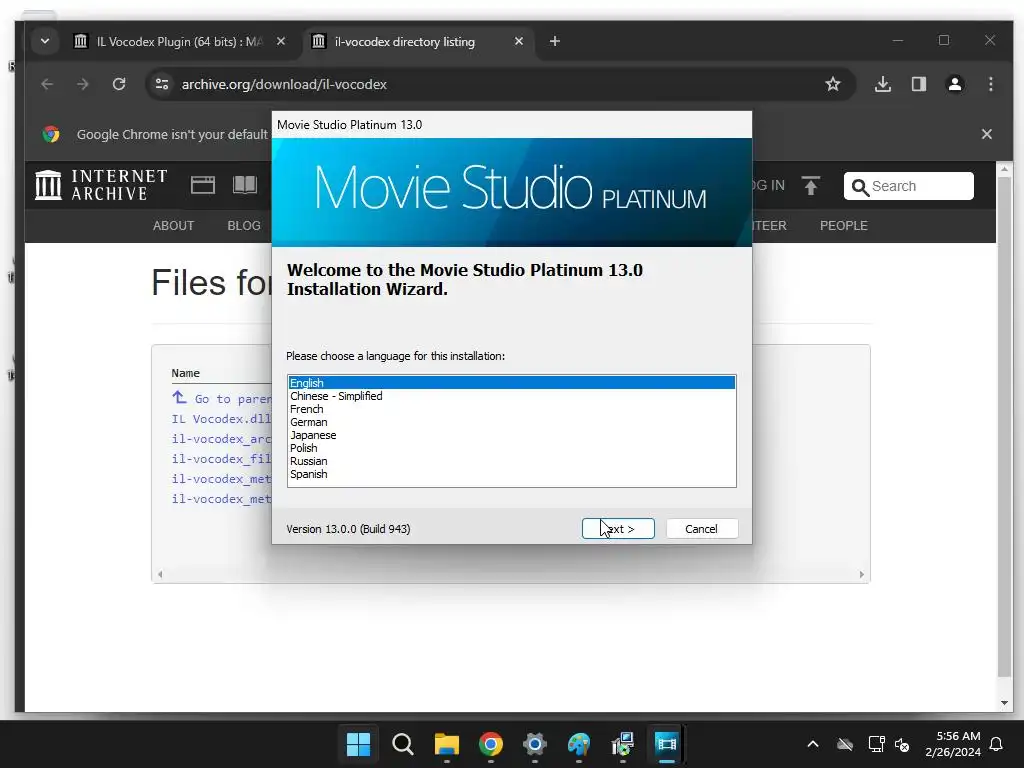Pick Polish as the installation language
1024x768 pixels.
(x=511, y=448)
